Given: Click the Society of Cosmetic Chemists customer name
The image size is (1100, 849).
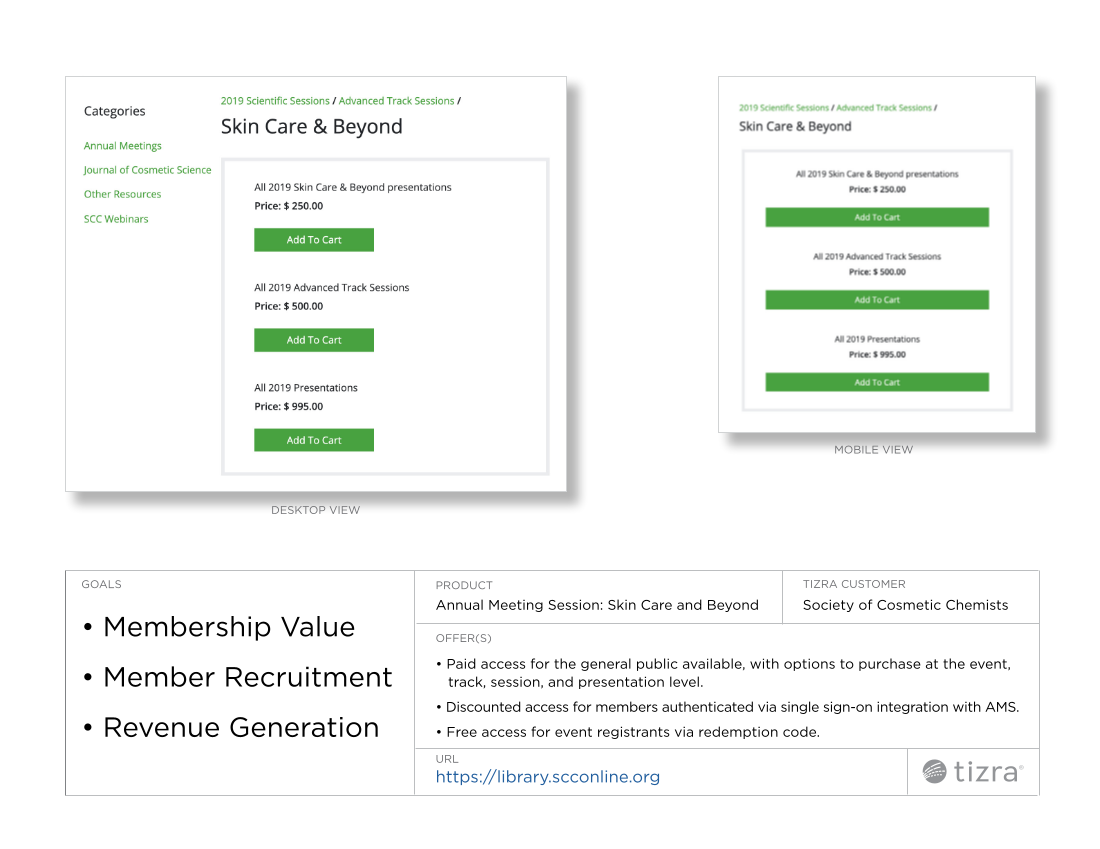Looking at the screenshot, I should pyautogui.click(x=905, y=605).
